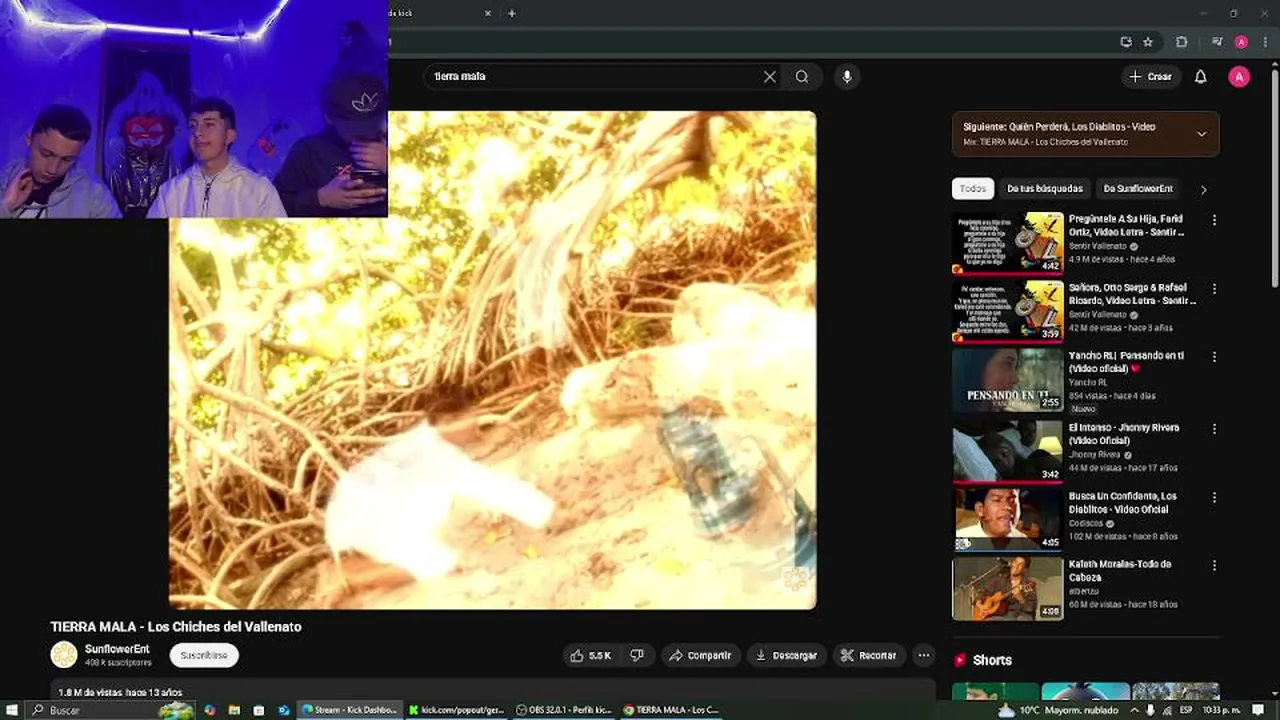Open YouTube notifications bell
The width and height of the screenshot is (1280, 720).
[1201, 76]
